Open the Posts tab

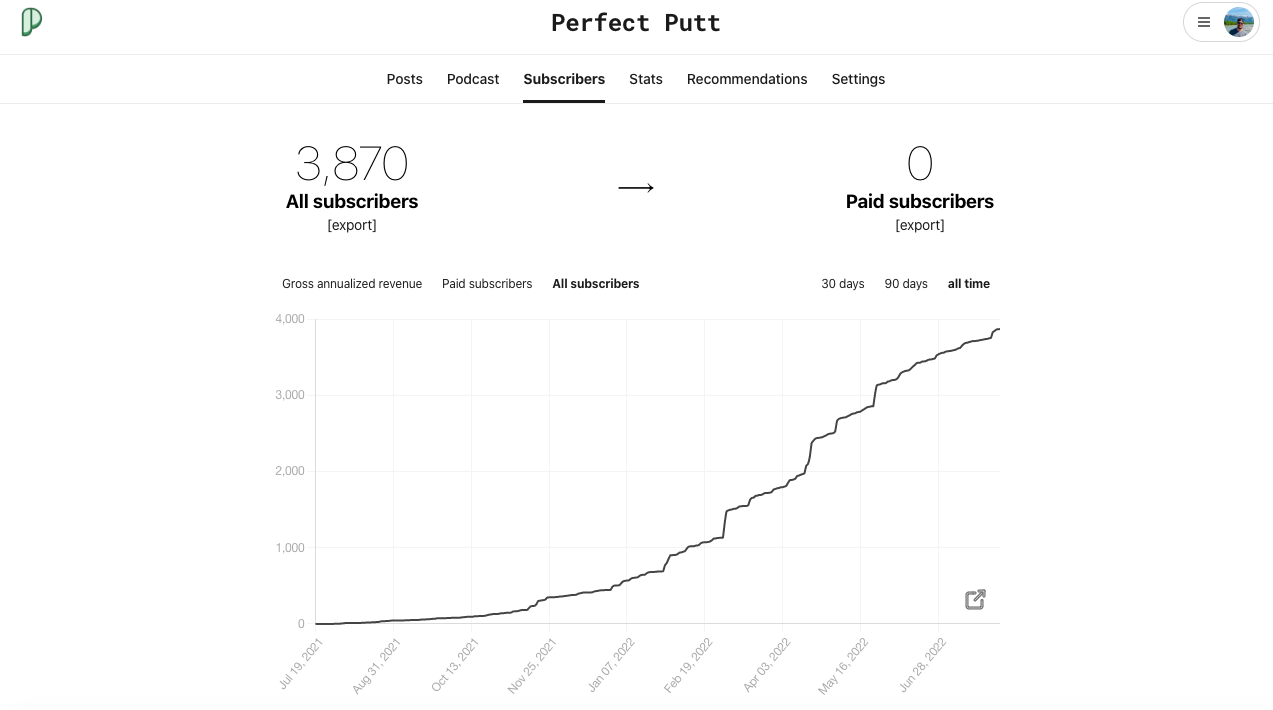click(404, 79)
